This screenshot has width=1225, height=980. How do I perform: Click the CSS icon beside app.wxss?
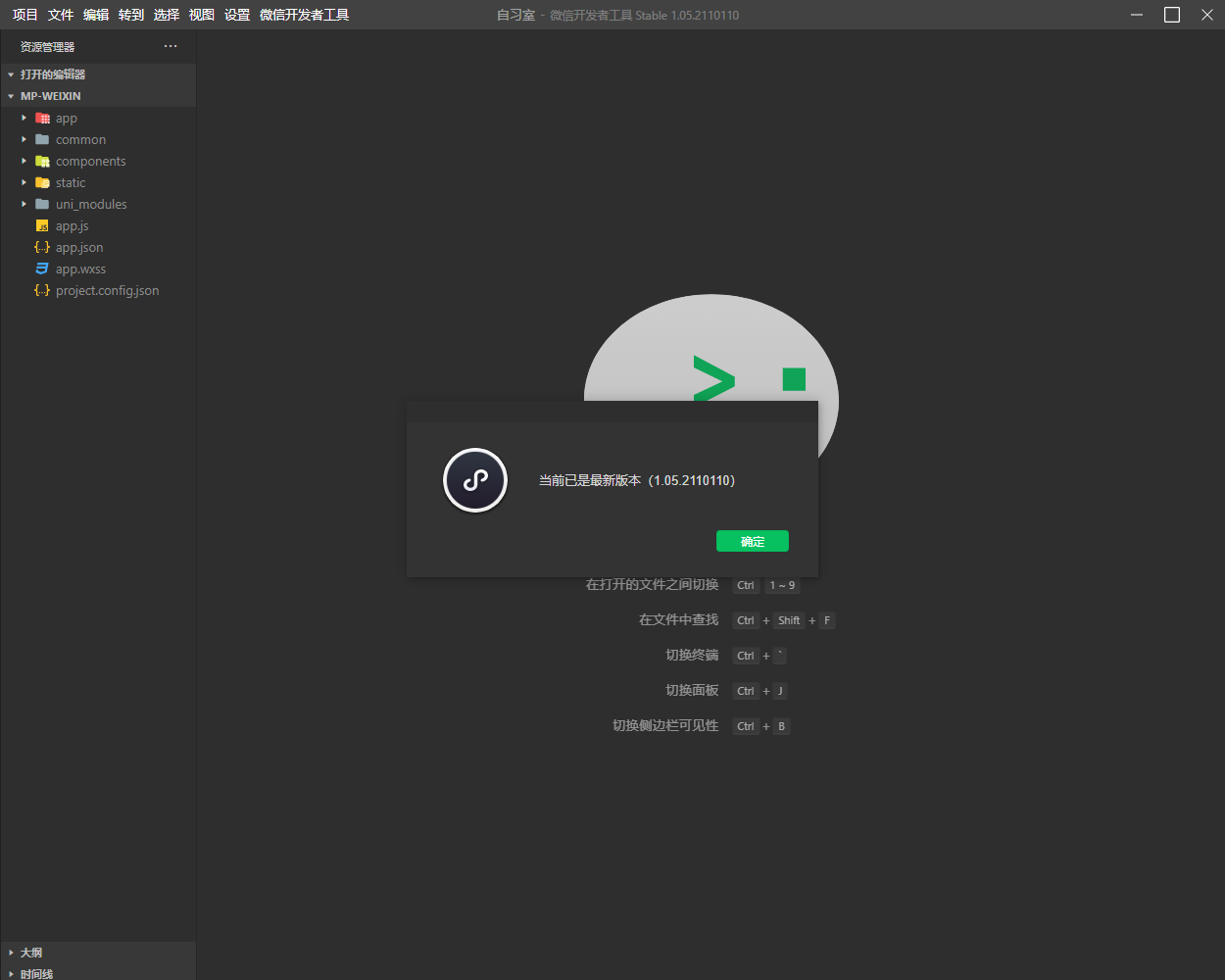tap(42, 269)
